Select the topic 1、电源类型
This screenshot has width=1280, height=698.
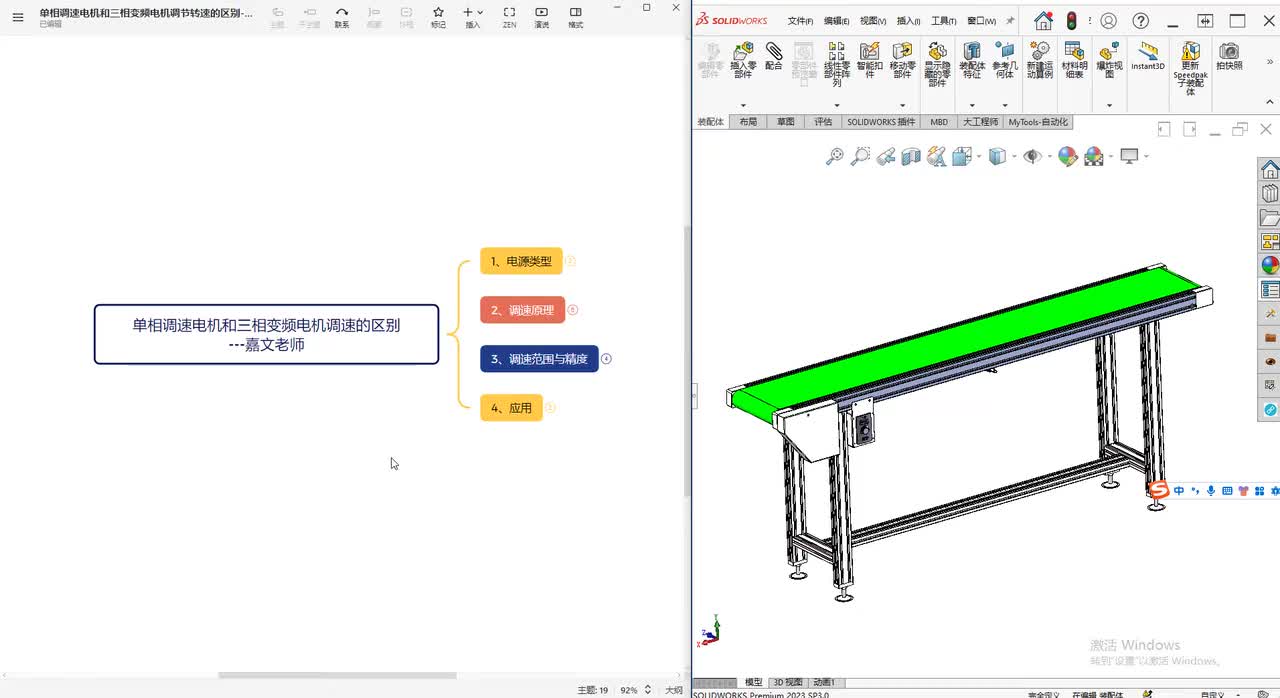point(521,261)
